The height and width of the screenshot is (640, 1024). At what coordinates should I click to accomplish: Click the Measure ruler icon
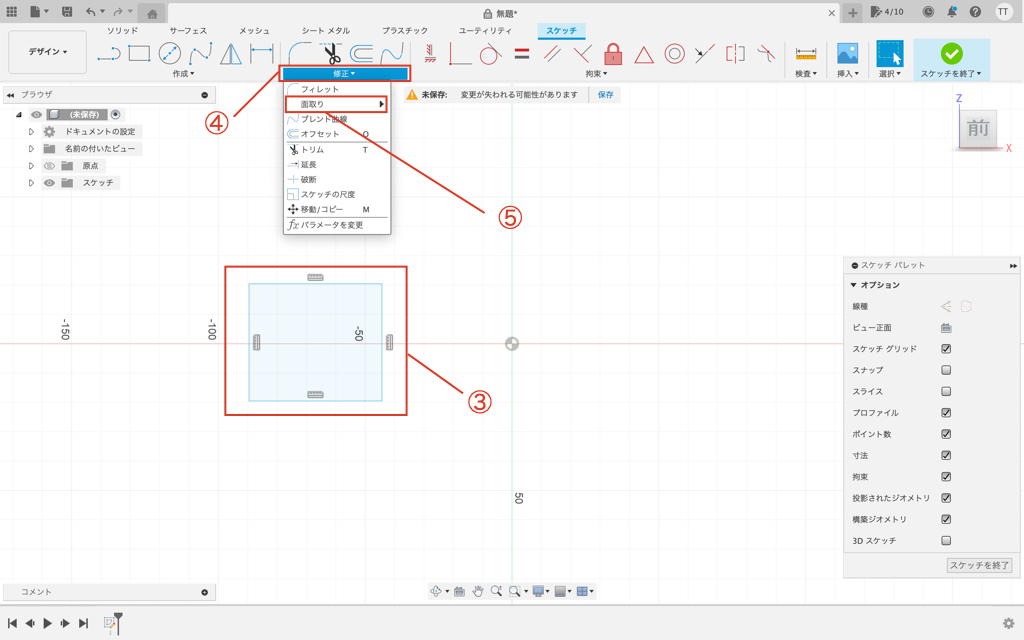coord(806,54)
